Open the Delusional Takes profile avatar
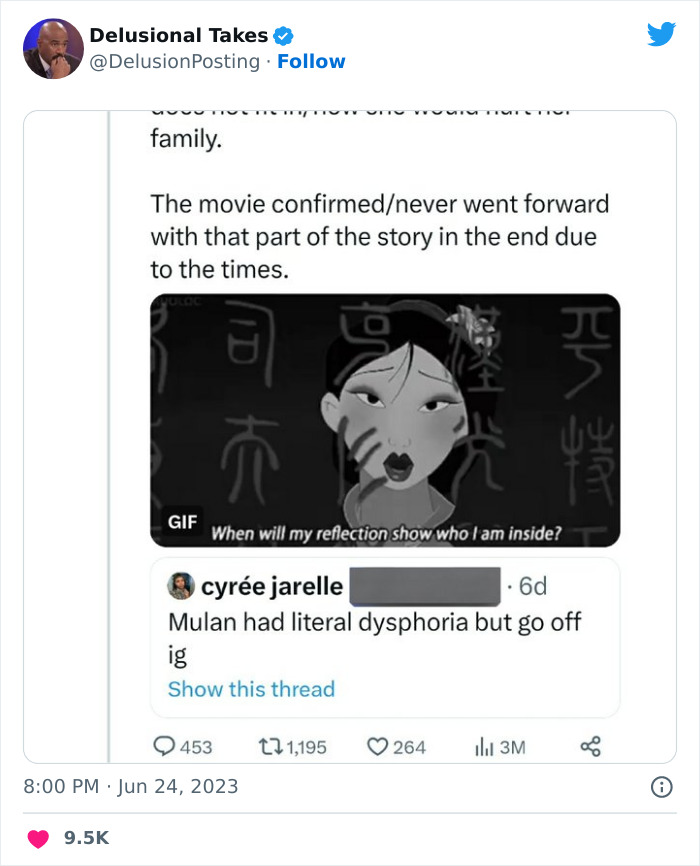 (x=52, y=48)
